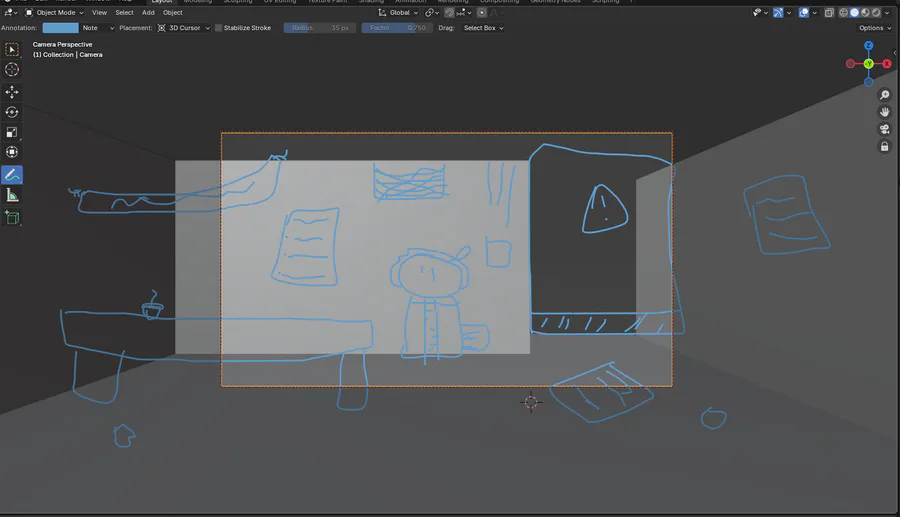Image resolution: width=900 pixels, height=517 pixels.
Task: Choose the Move tool
Action: point(11,92)
